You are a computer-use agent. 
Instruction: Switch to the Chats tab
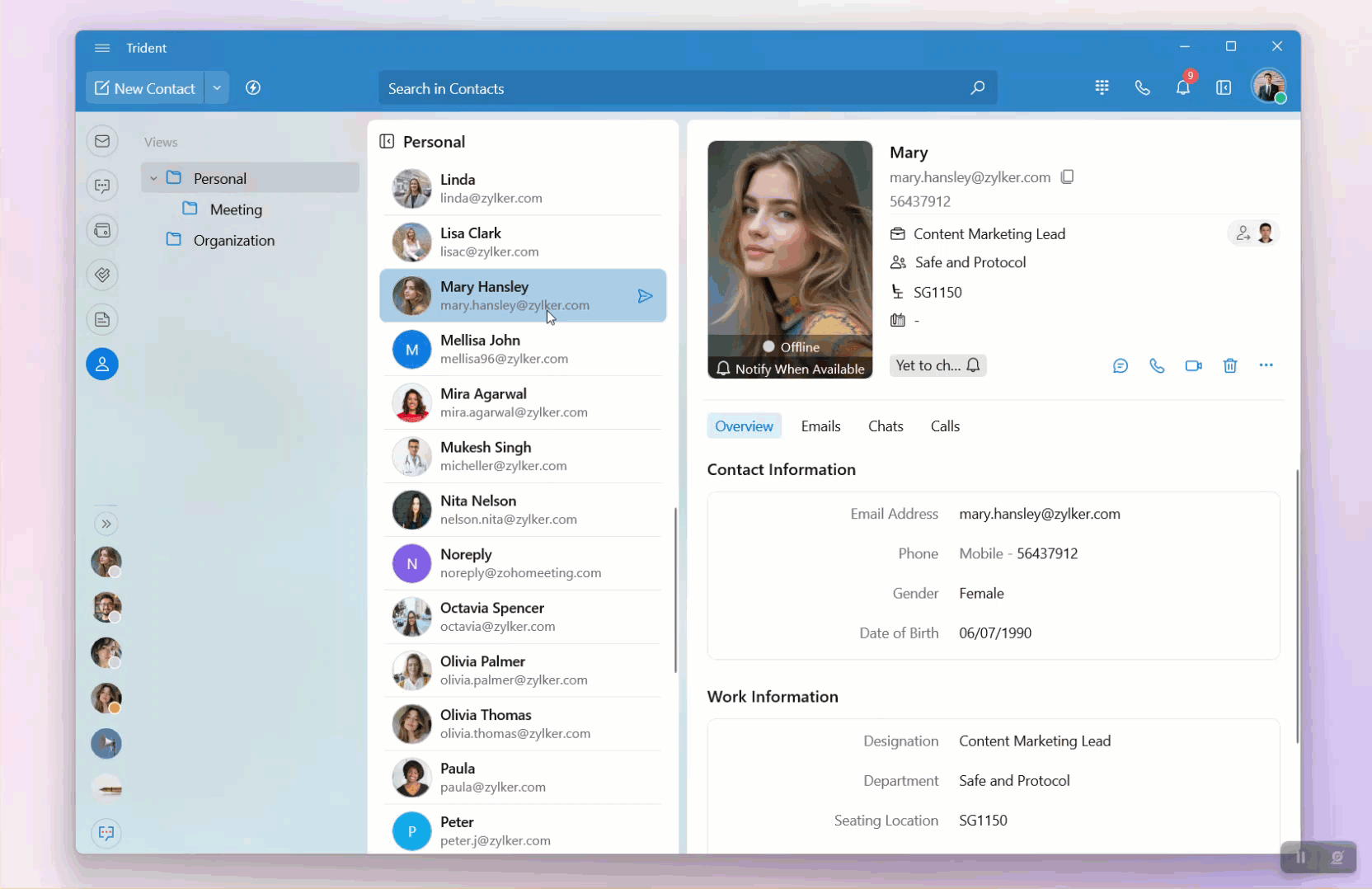coord(886,426)
